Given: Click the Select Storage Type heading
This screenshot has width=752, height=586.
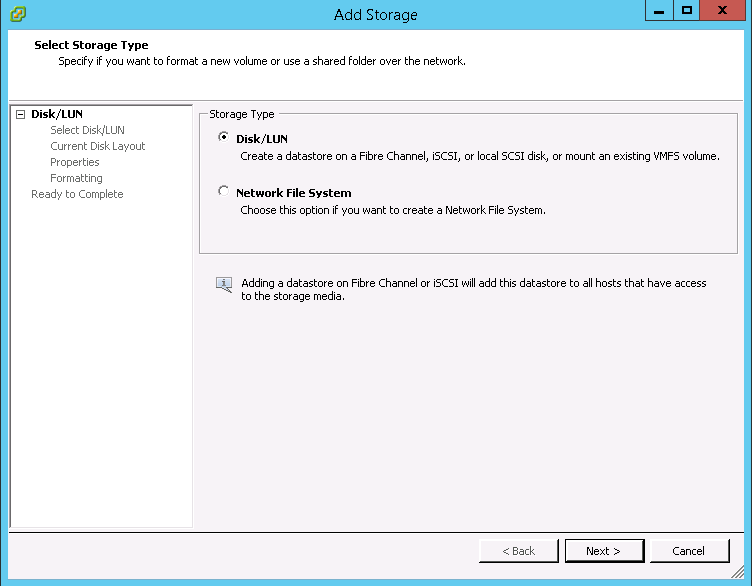Looking at the screenshot, I should pos(91,45).
